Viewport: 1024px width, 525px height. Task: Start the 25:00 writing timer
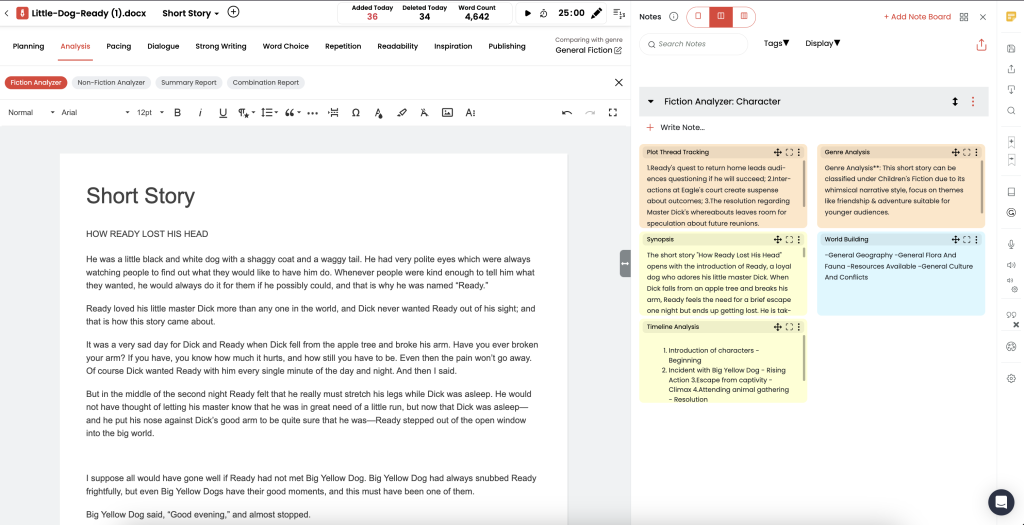[528, 13]
